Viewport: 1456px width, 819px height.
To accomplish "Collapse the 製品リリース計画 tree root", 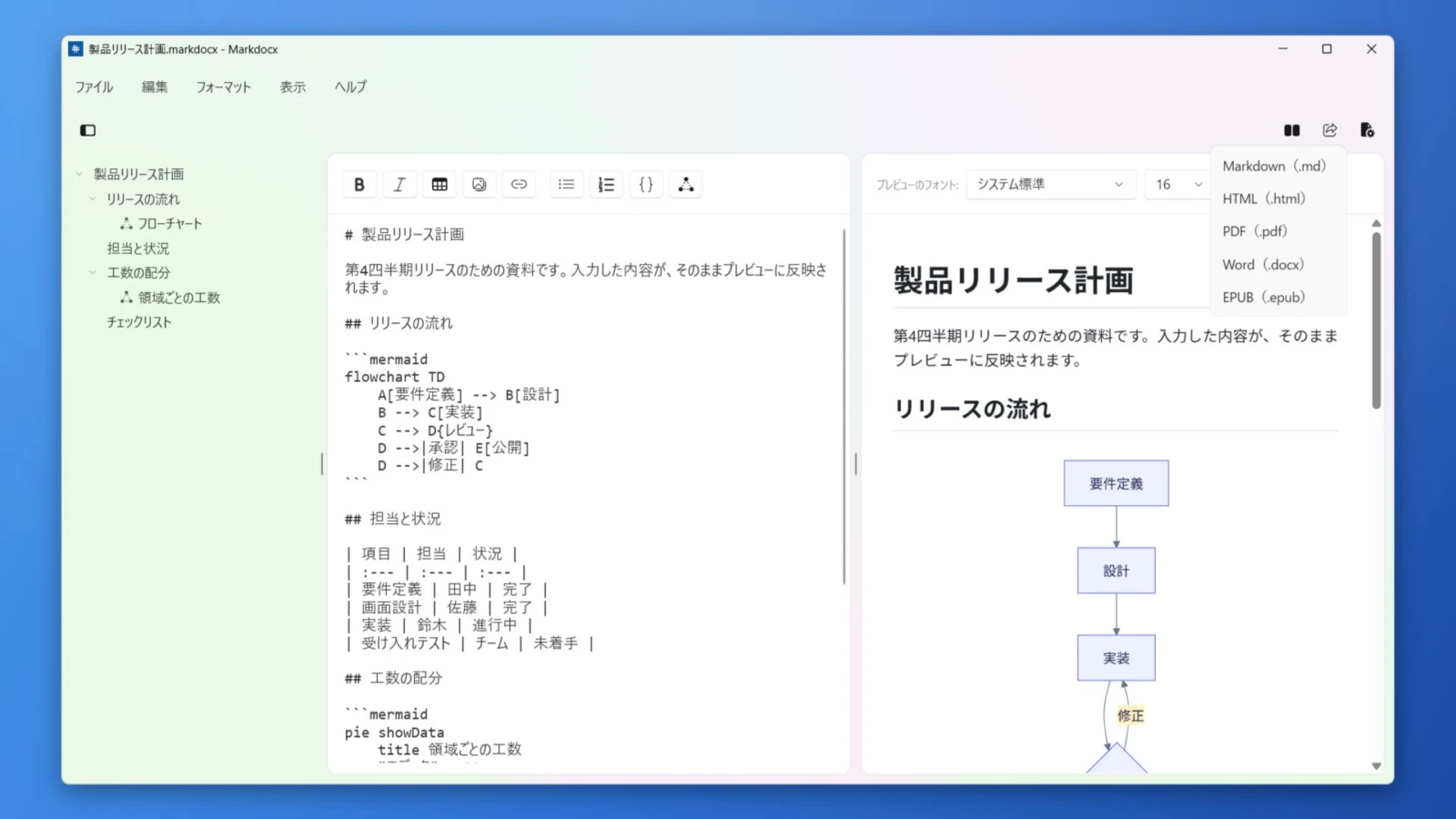I will 79,174.
